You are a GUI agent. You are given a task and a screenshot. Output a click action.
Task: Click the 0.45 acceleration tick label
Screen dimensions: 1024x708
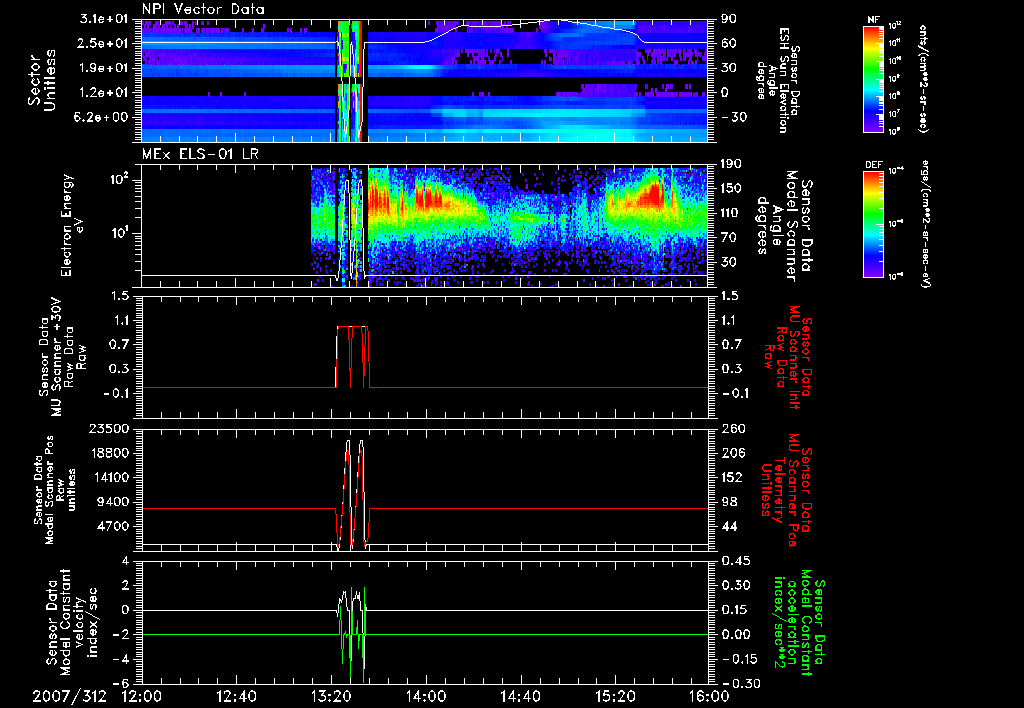(735, 561)
